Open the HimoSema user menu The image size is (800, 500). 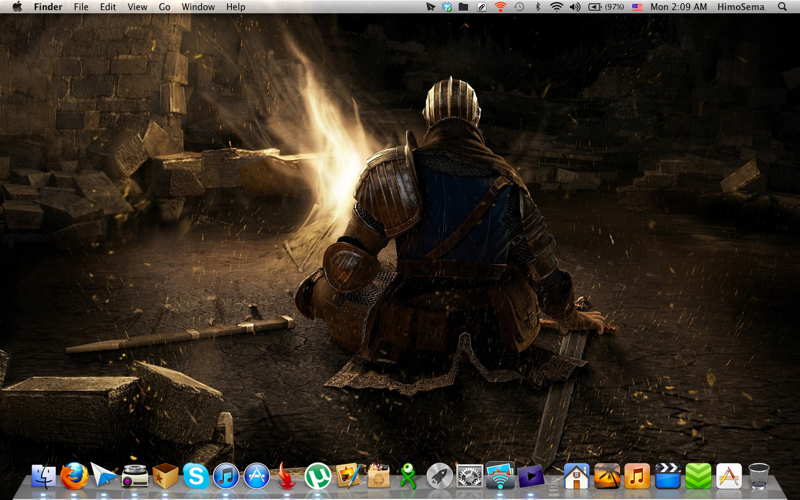741,7
